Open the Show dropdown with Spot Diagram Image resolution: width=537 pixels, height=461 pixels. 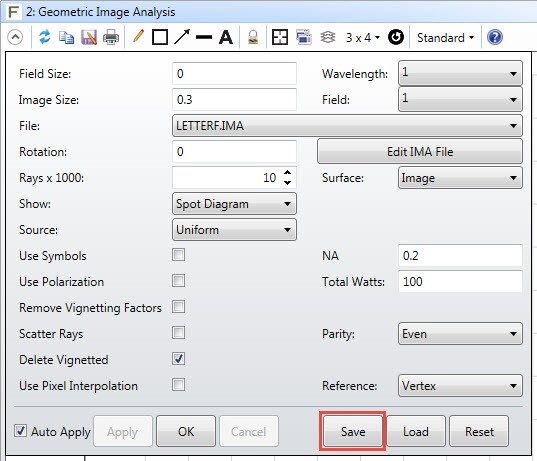click(234, 204)
